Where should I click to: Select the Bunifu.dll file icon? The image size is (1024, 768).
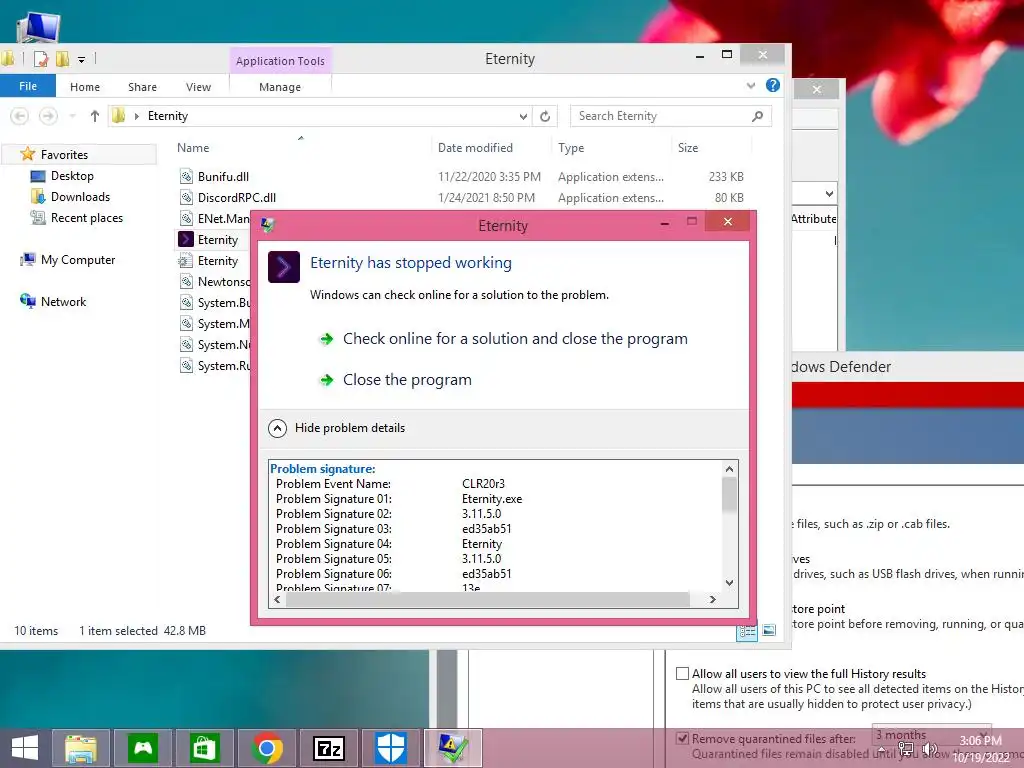coord(187,176)
